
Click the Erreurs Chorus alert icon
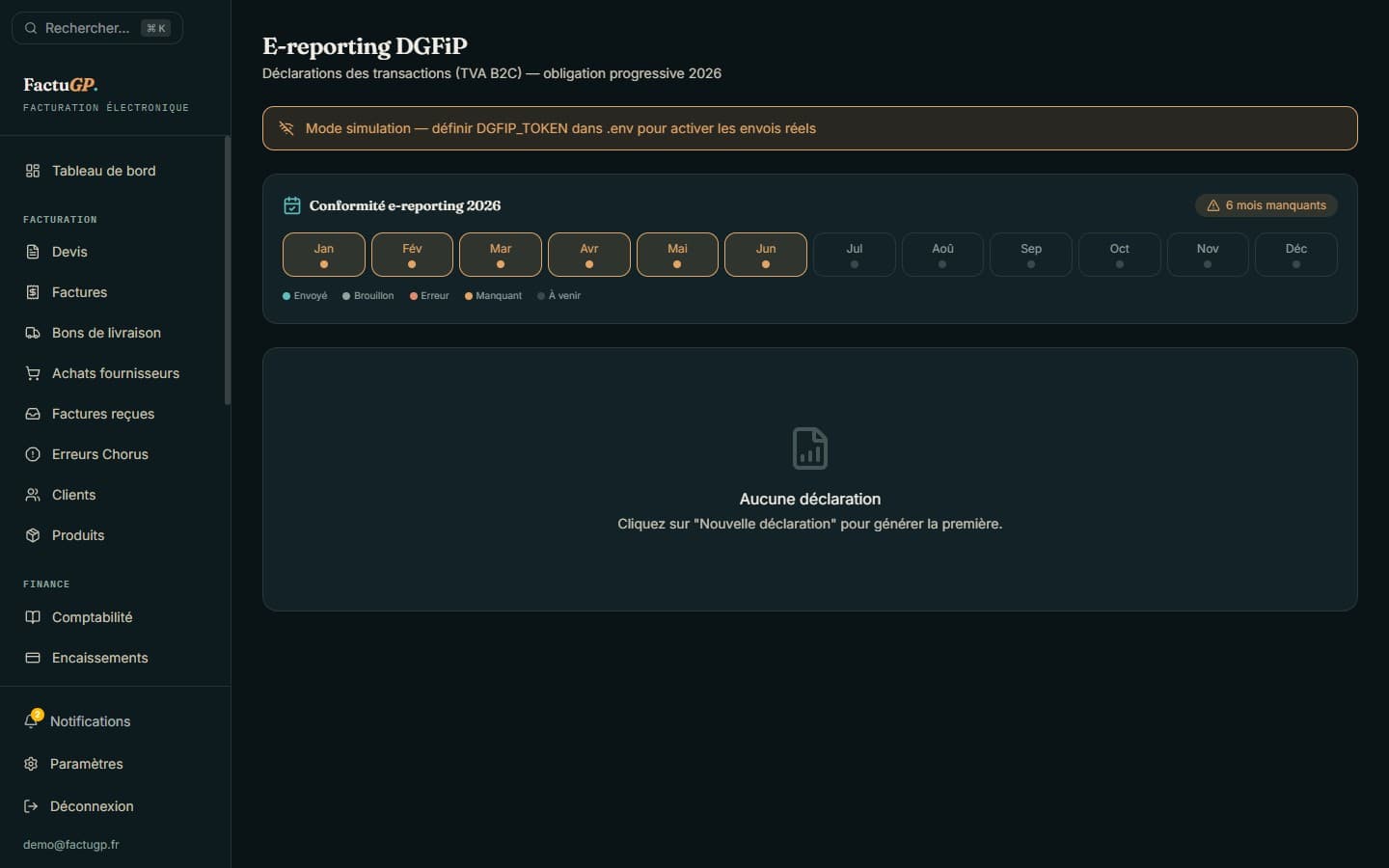[x=33, y=454]
